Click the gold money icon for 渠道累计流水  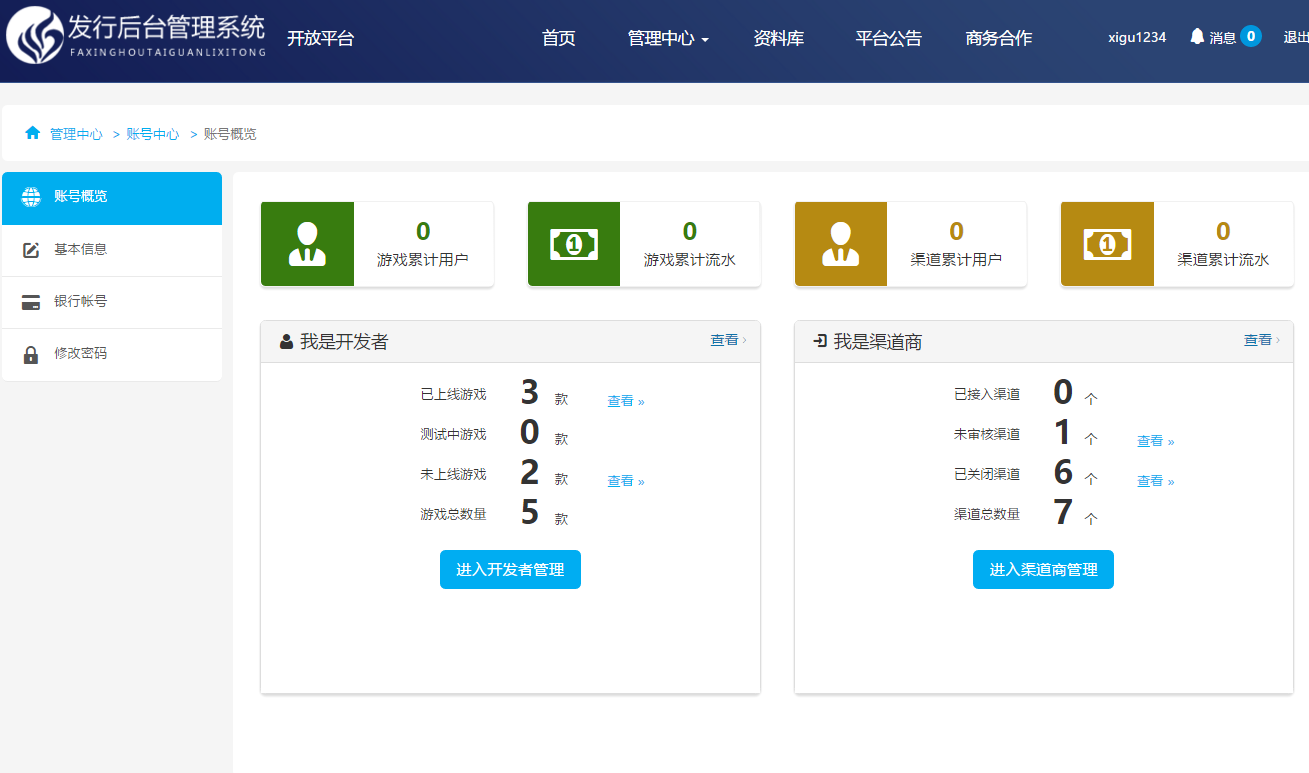pyautogui.click(x=1107, y=244)
